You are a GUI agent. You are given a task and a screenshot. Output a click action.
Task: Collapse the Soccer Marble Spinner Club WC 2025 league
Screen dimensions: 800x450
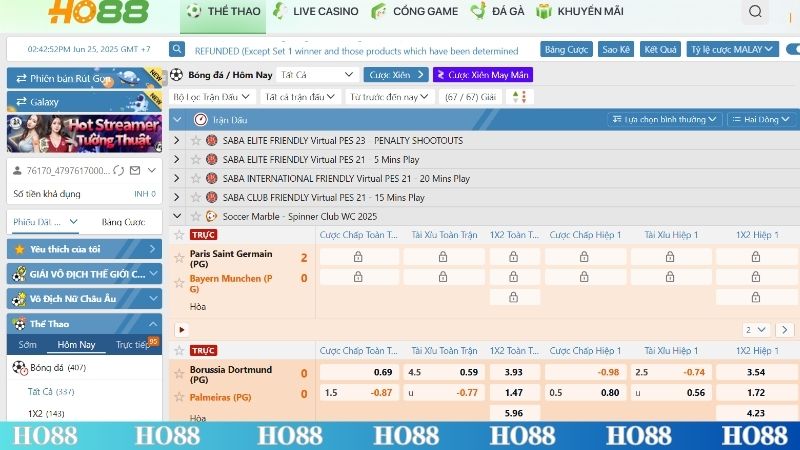pyautogui.click(x=177, y=216)
